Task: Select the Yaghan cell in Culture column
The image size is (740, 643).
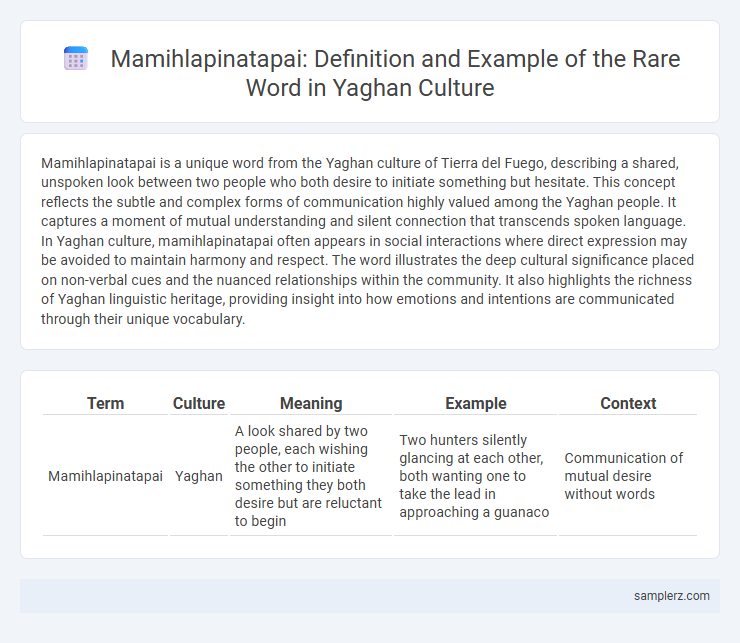Action: (199, 476)
